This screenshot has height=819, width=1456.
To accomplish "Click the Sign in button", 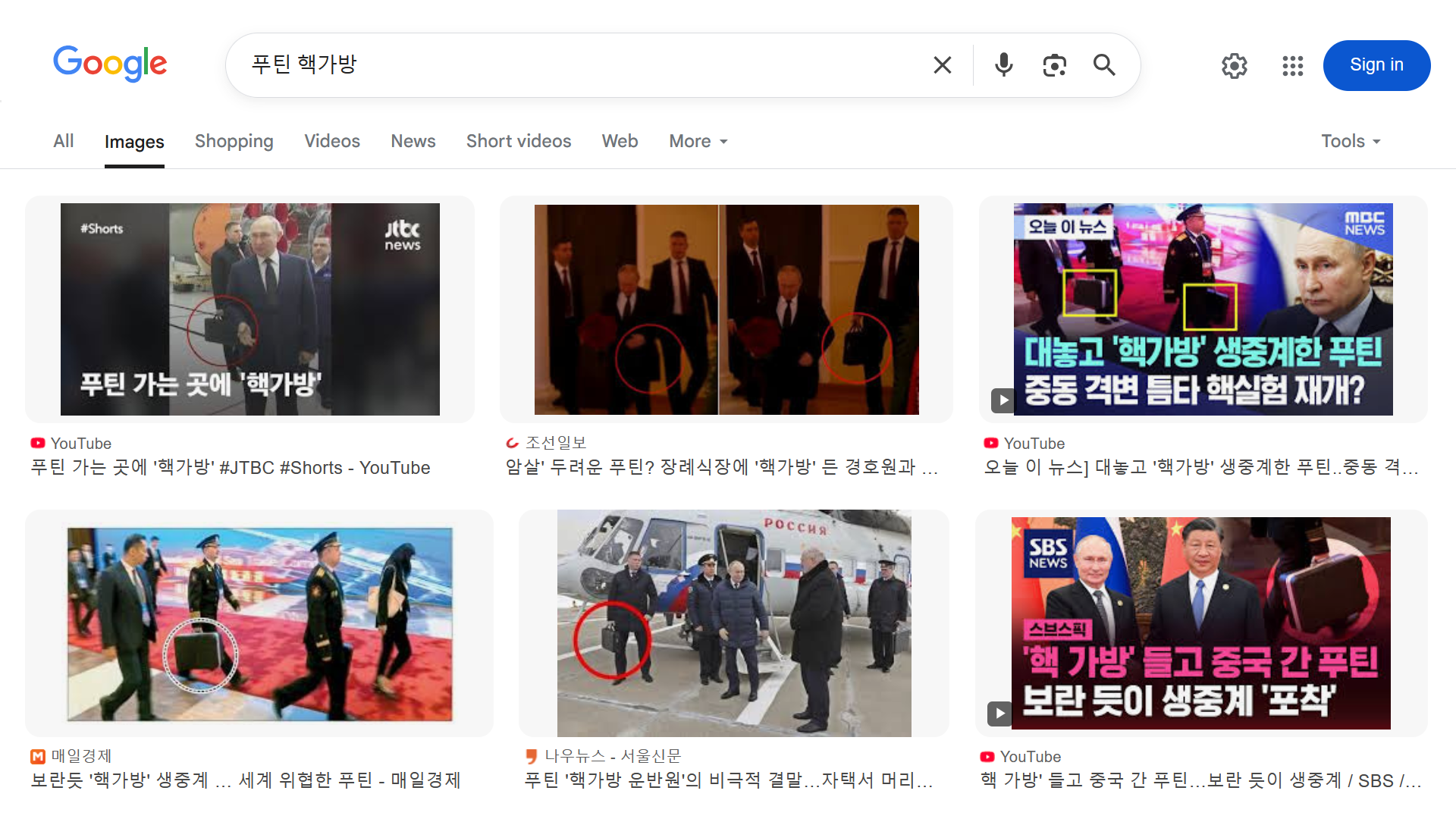I will coord(1376,65).
